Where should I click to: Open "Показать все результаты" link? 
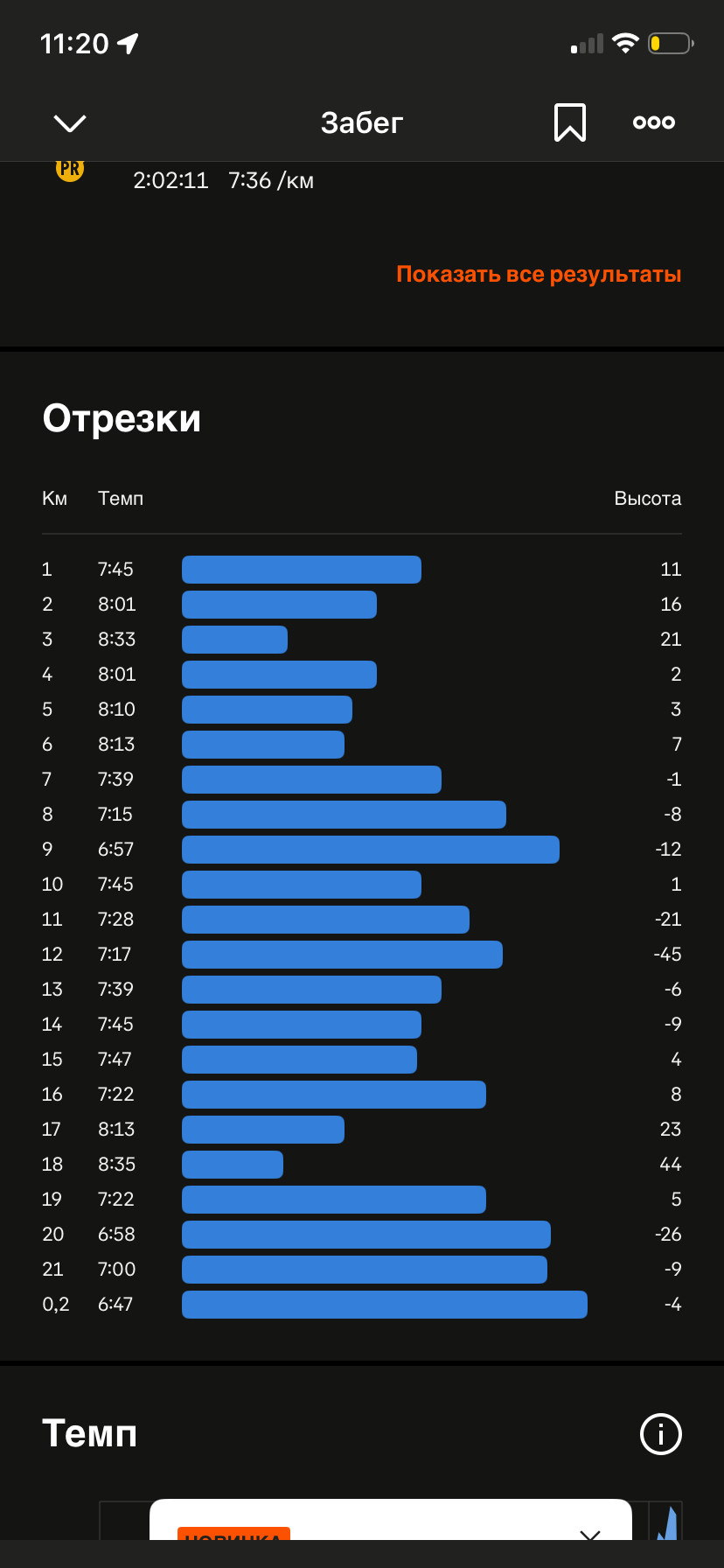click(x=539, y=274)
